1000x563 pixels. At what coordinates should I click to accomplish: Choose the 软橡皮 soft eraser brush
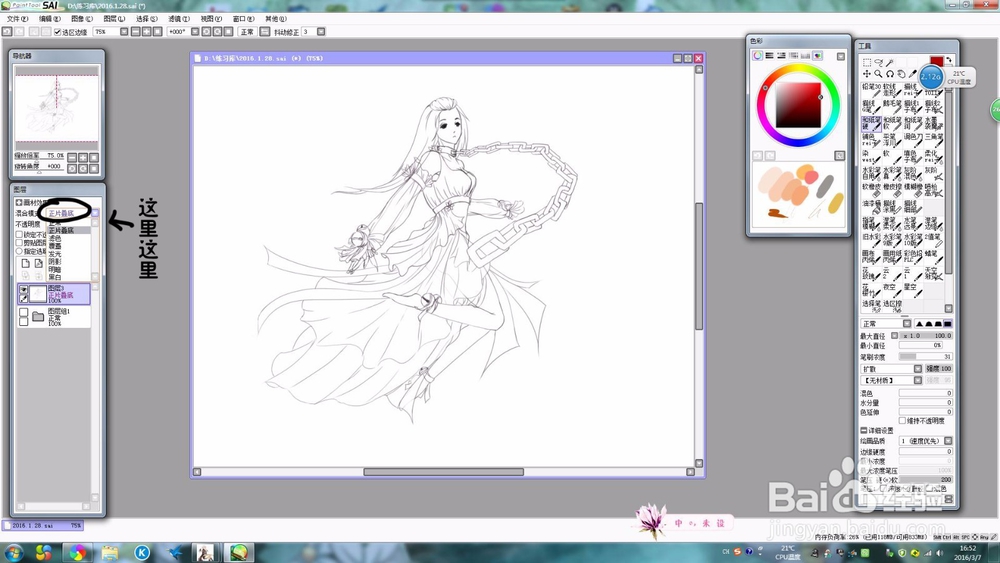(871, 190)
